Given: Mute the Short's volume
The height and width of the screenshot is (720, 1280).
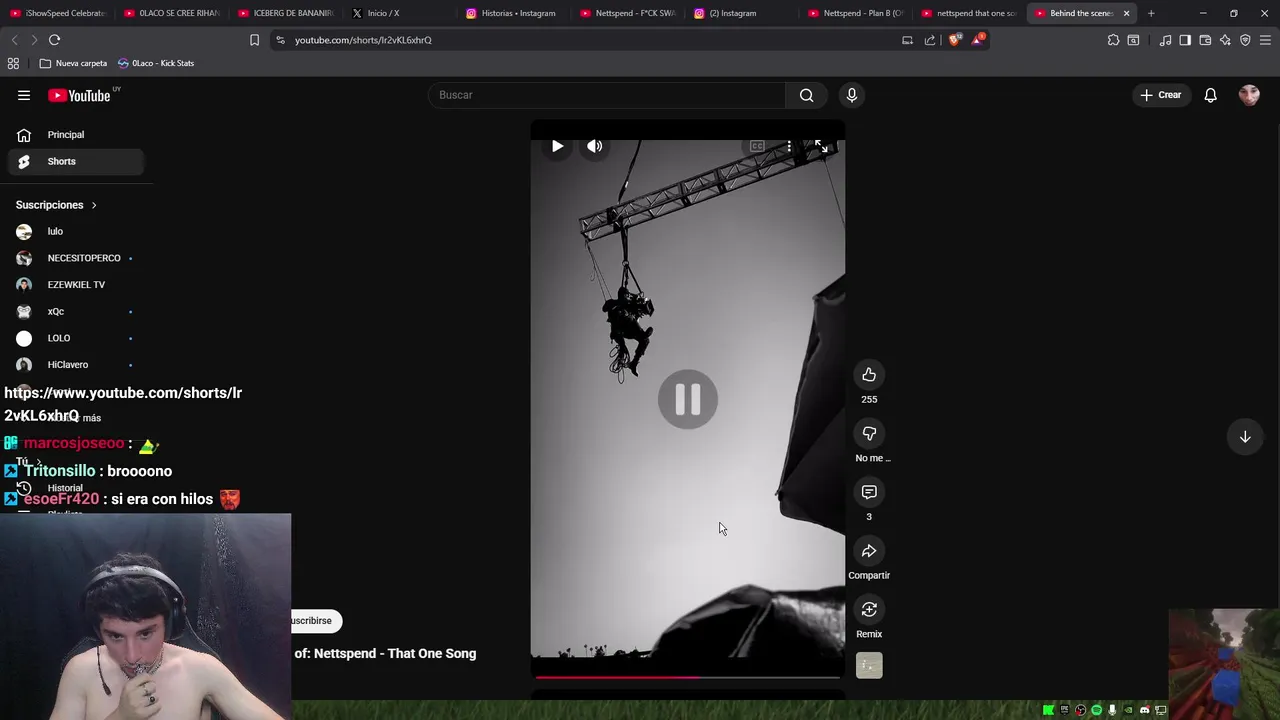Looking at the screenshot, I should point(595,147).
